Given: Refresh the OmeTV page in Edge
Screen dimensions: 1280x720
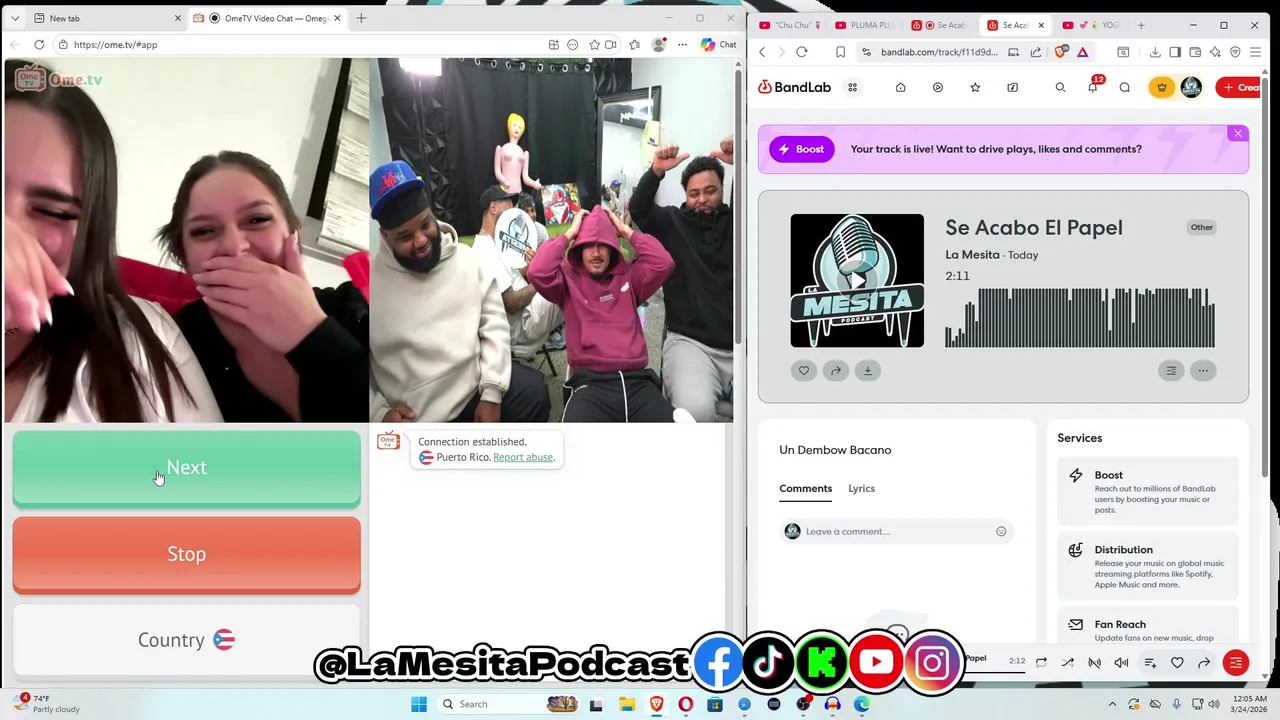Looking at the screenshot, I should click(x=39, y=44).
